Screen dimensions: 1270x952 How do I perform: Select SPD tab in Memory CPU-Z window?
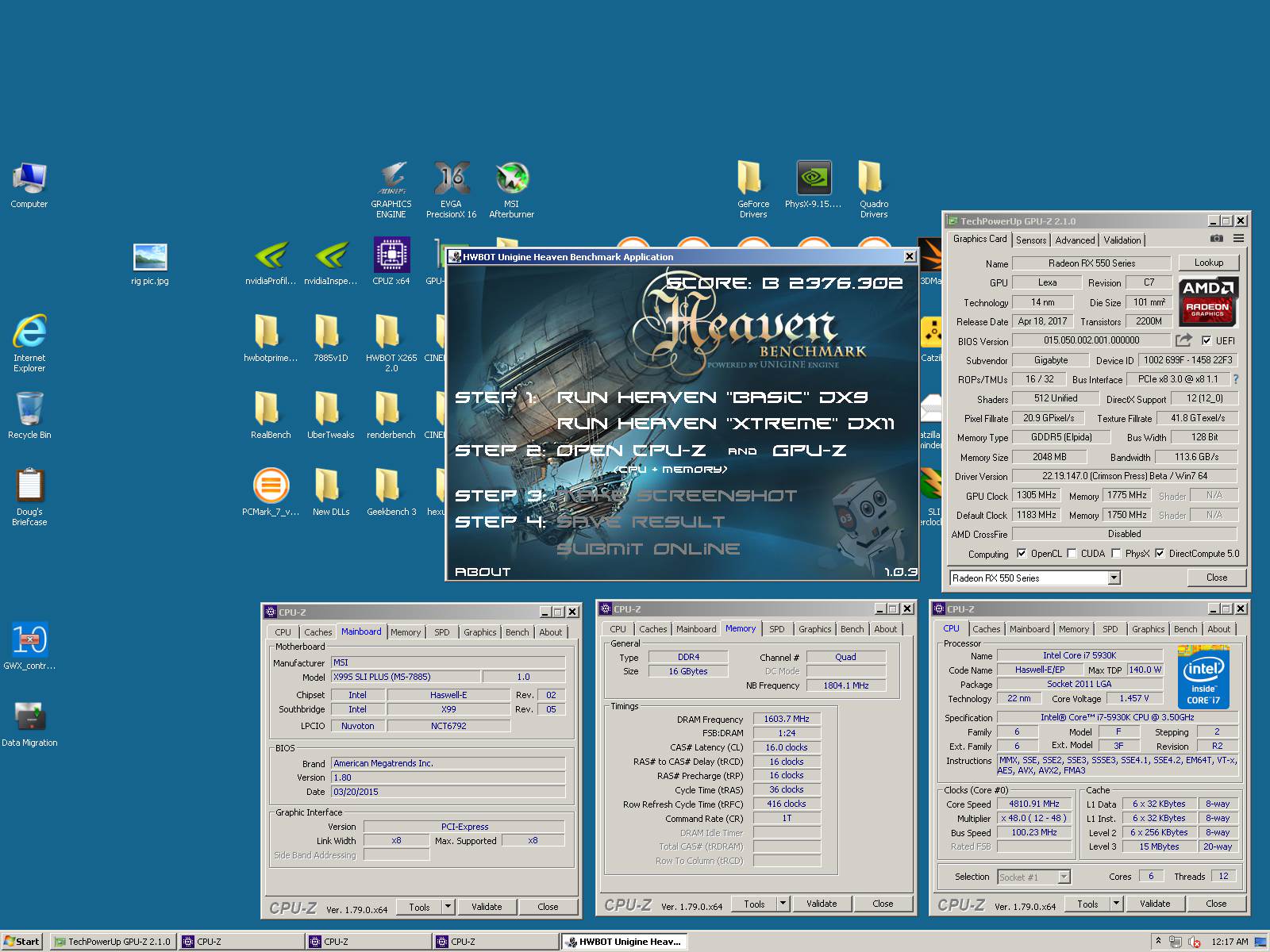777,629
